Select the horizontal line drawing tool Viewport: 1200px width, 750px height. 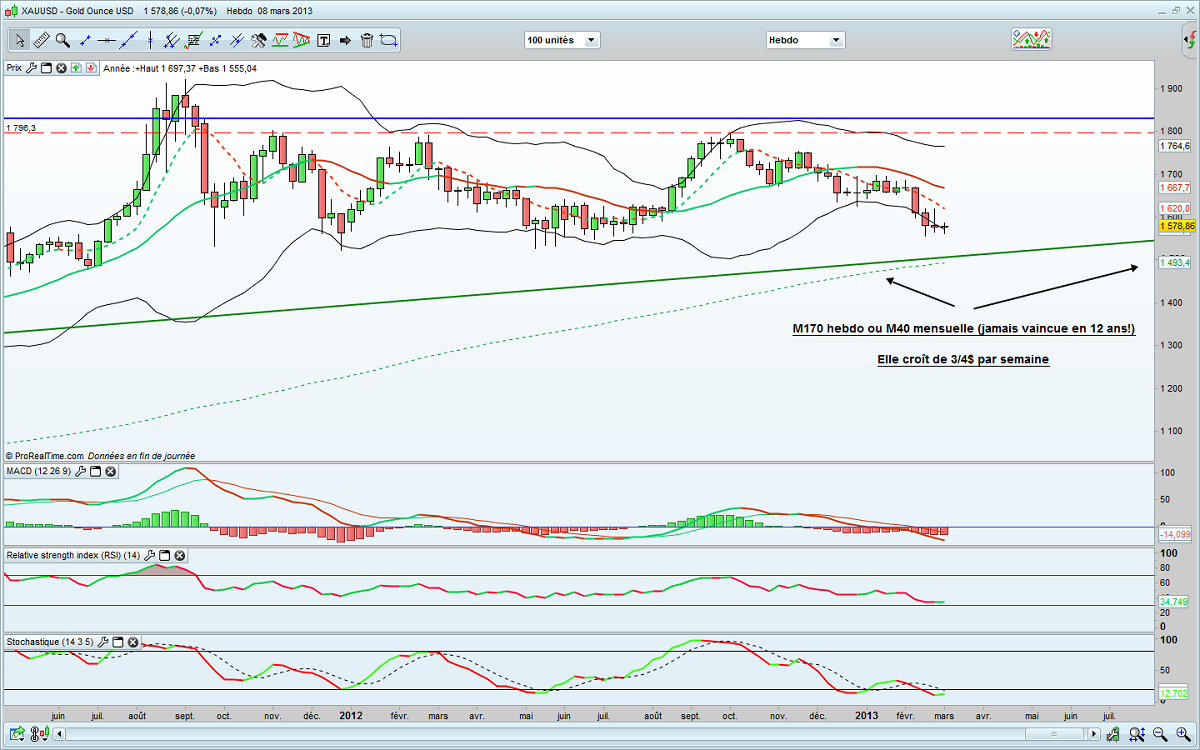[106, 40]
